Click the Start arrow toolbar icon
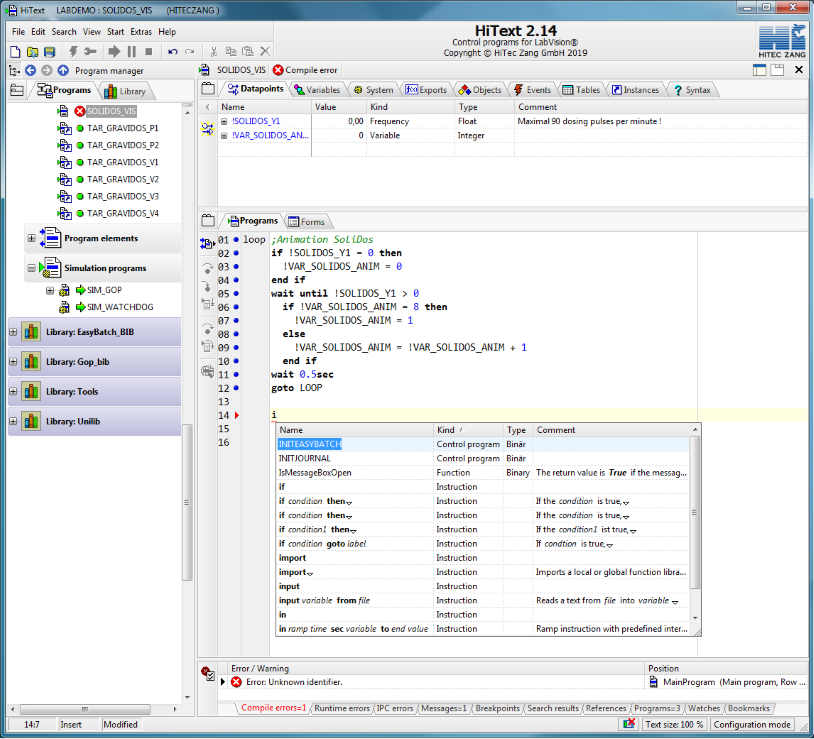 point(114,51)
